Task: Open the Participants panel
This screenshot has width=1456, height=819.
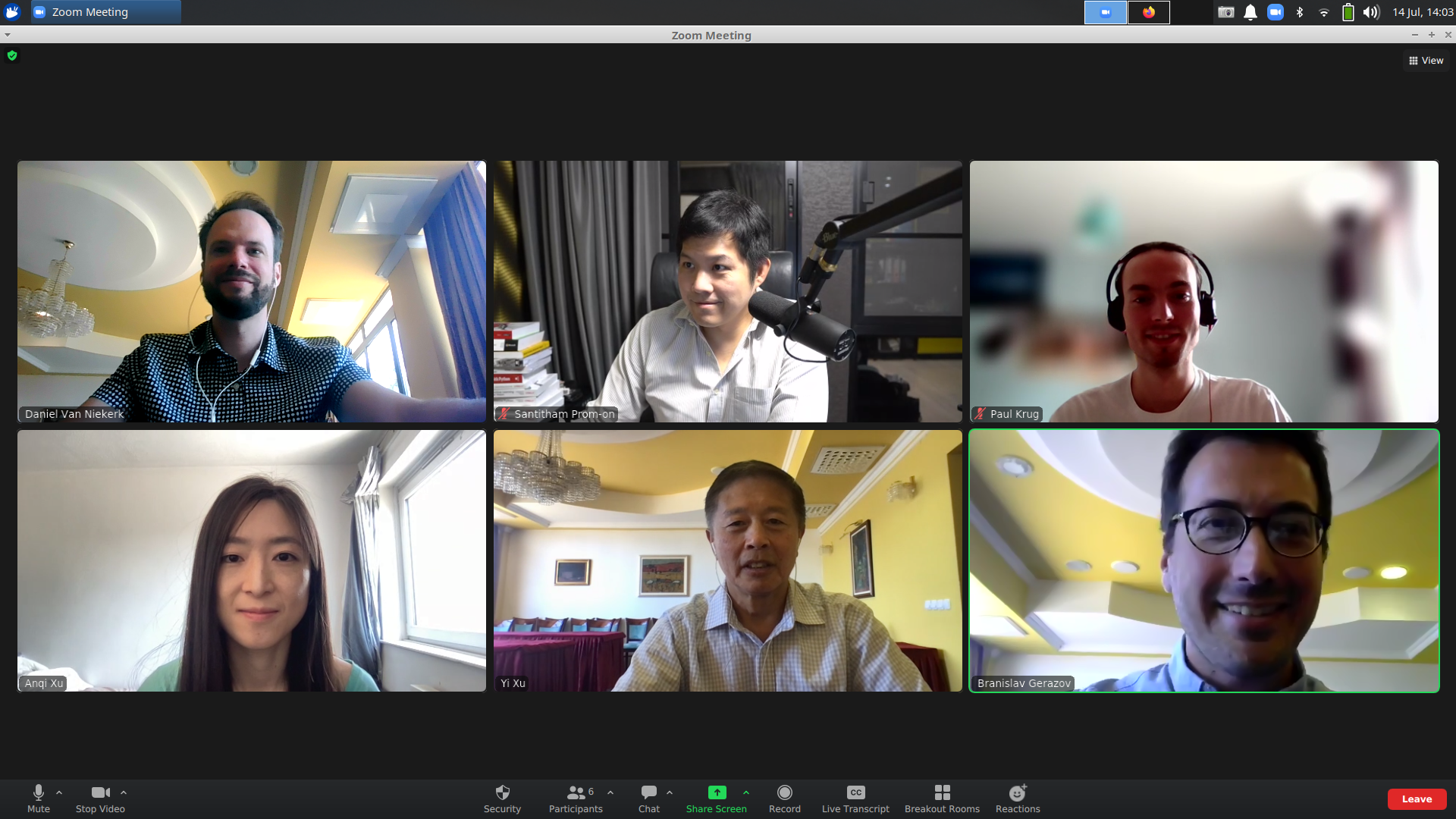Action: (x=576, y=798)
